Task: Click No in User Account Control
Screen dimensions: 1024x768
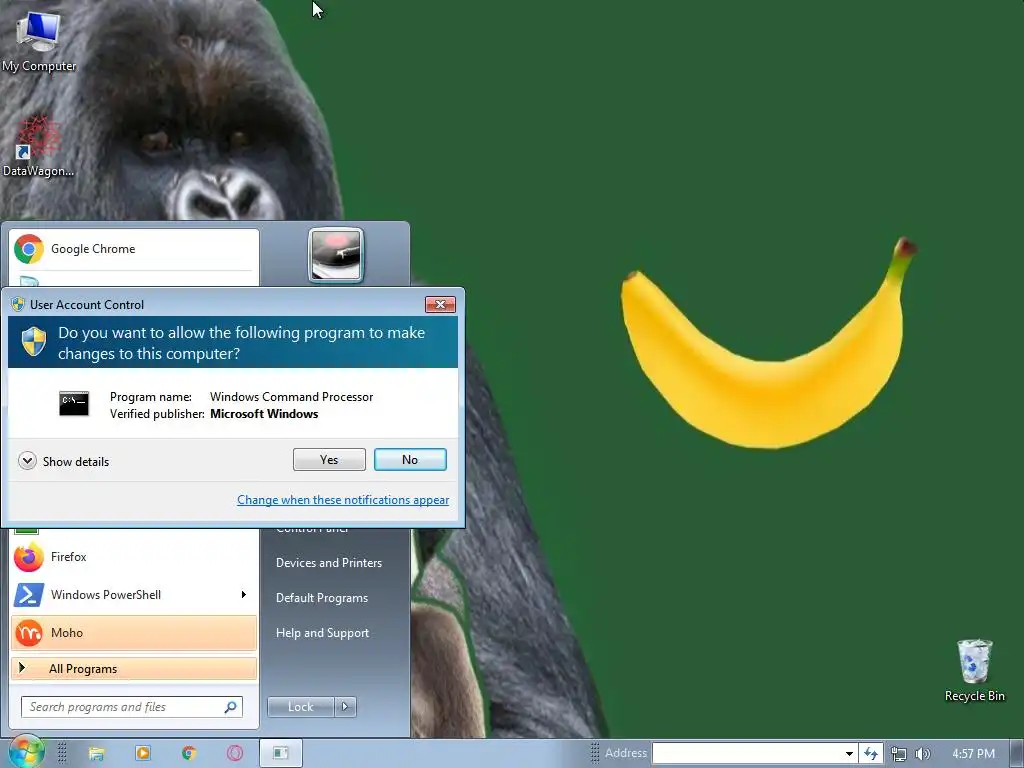Action: click(x=410, y=460)
